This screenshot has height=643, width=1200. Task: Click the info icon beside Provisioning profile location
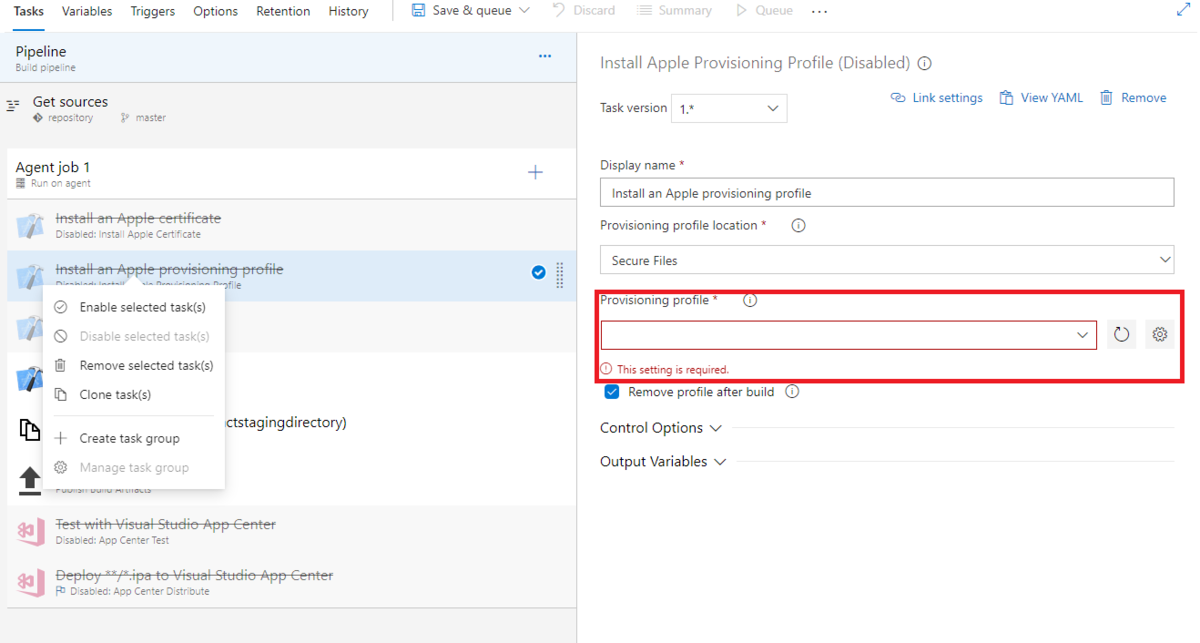point(798,226)
